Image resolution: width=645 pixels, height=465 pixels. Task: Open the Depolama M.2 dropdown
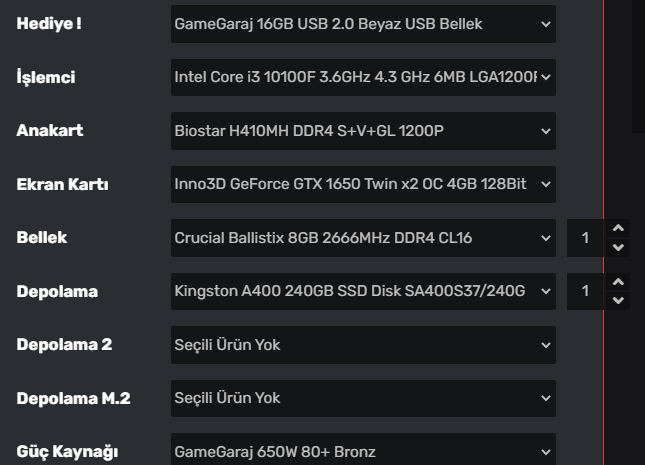(x=362, y=398)
